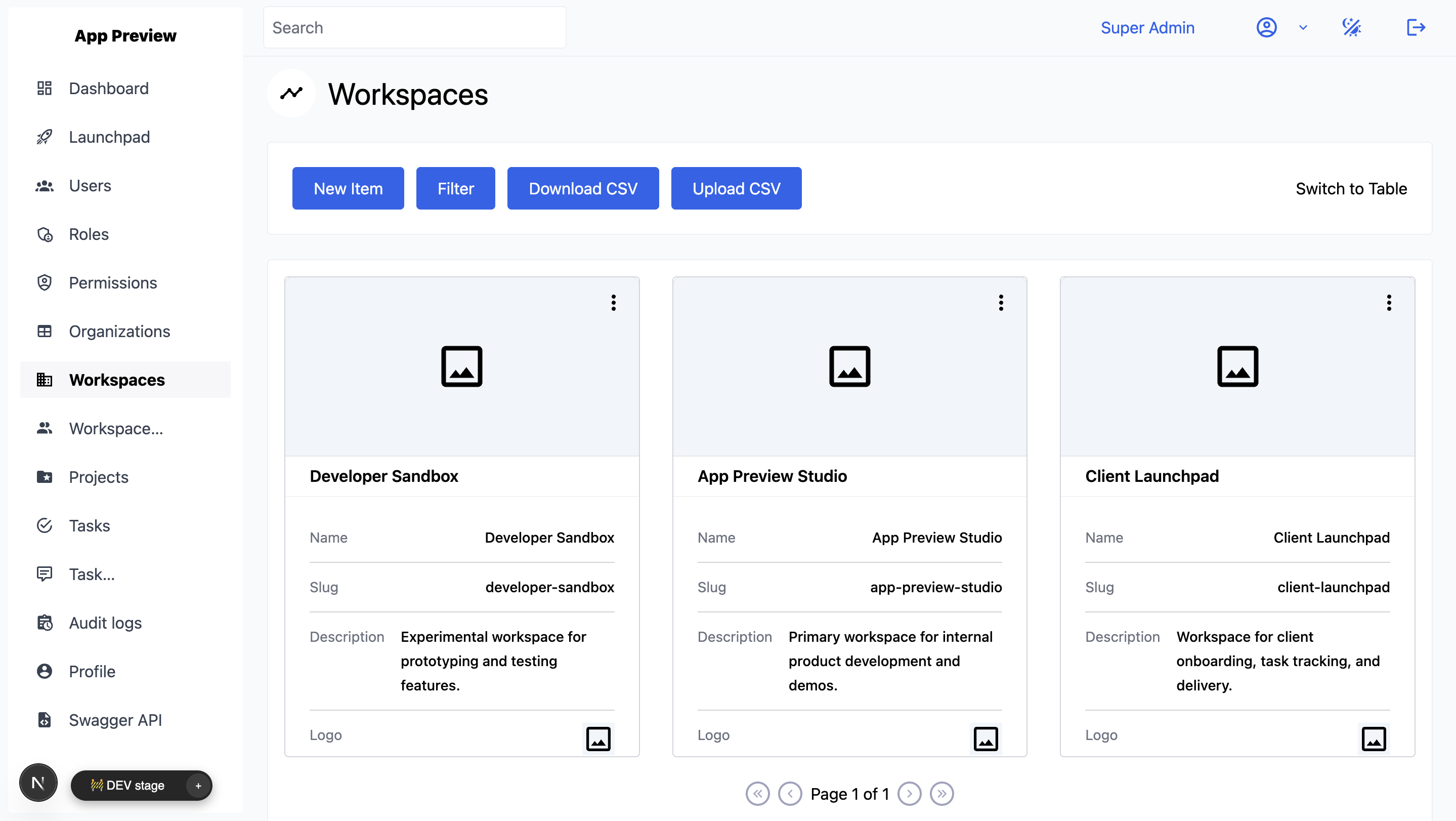The height and width of the screenshot is (821, 1456).
Task: Open Dashboard menu item
Action: 125,88
